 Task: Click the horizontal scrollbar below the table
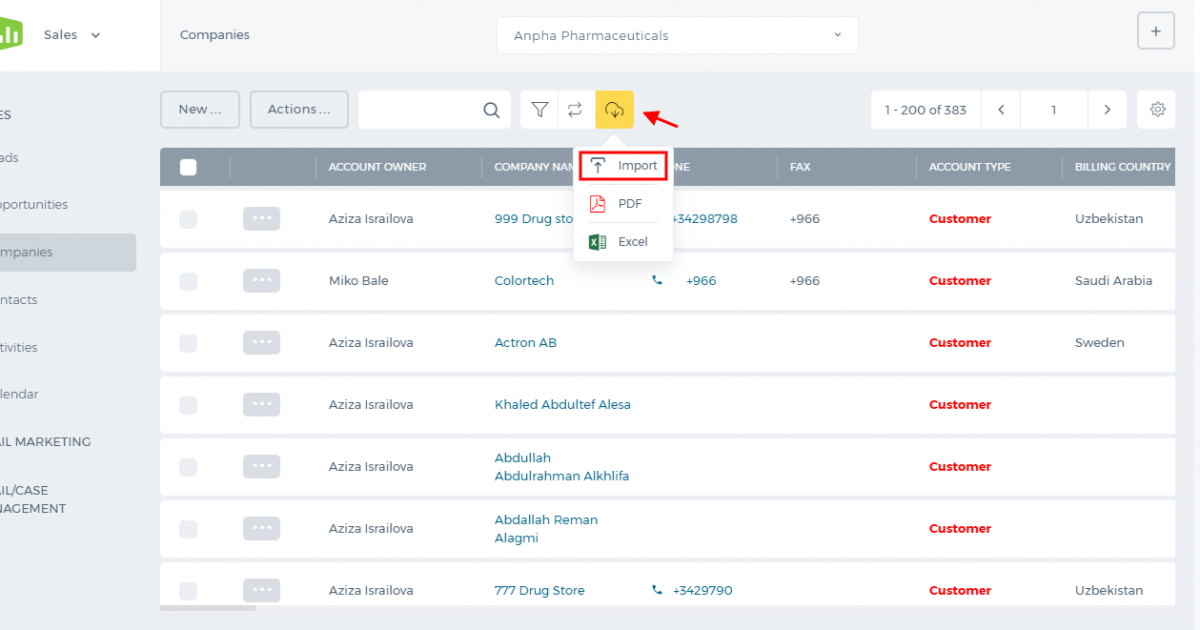pyautogui.click(x=207, y=607)
